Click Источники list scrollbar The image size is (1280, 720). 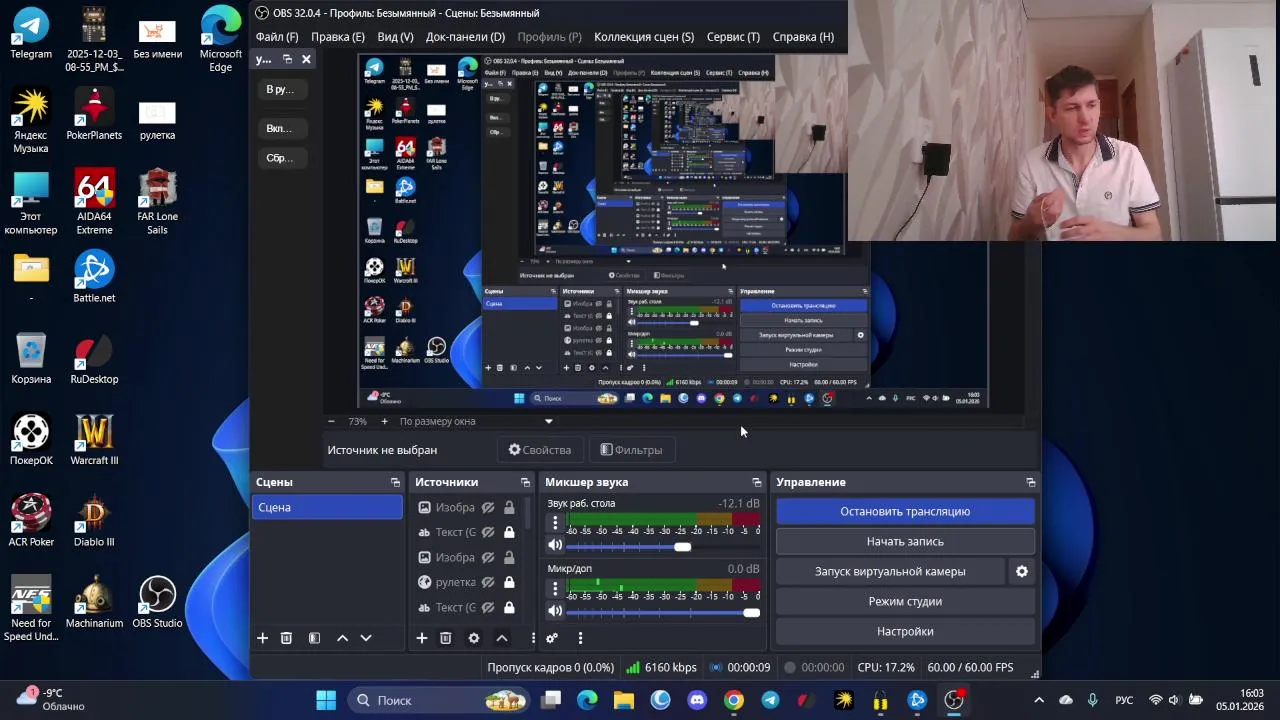(527, 512)
